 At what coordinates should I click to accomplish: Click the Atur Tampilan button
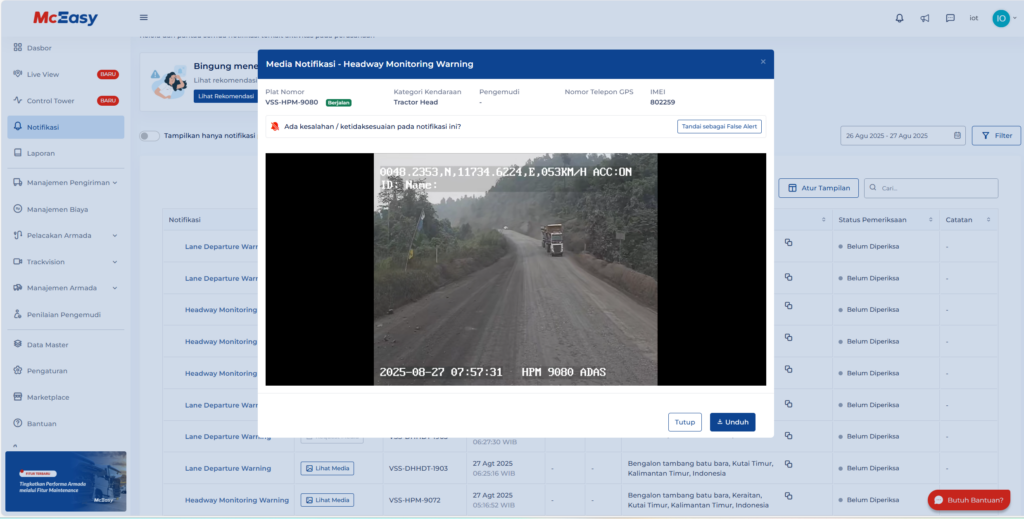pyautogui.click(x=818, y=188)
